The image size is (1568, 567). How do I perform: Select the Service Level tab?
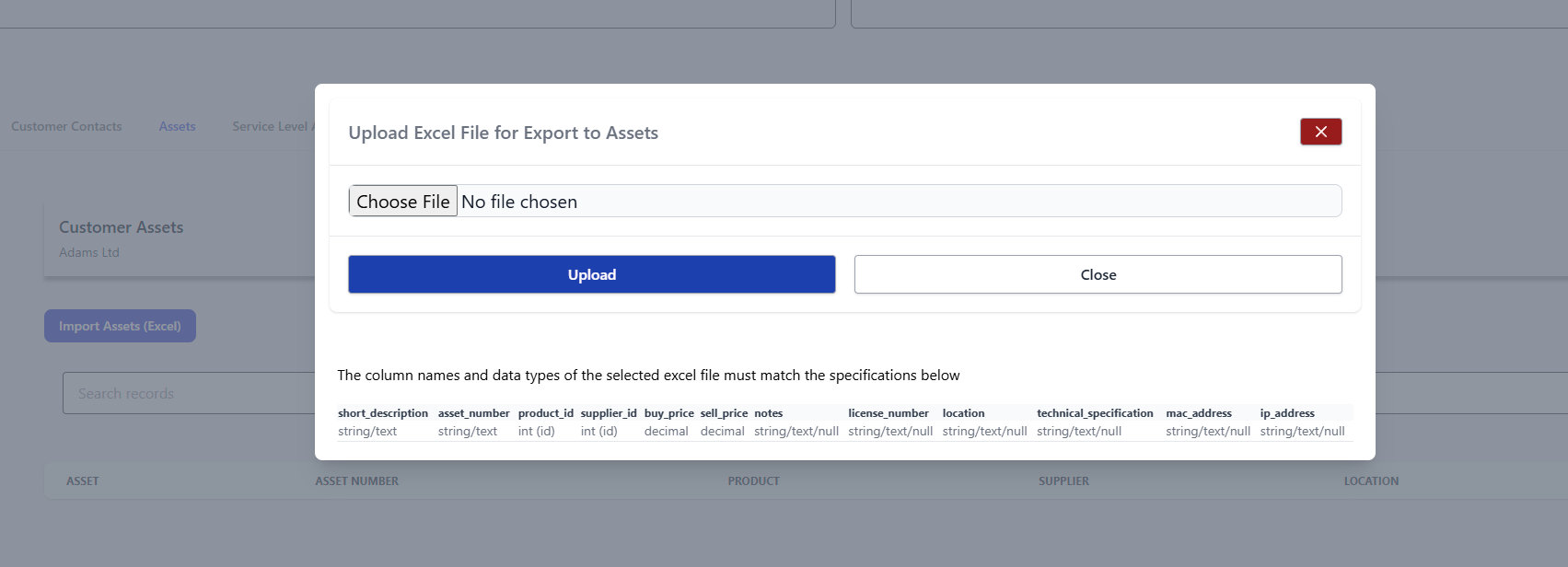pos(273,126)
